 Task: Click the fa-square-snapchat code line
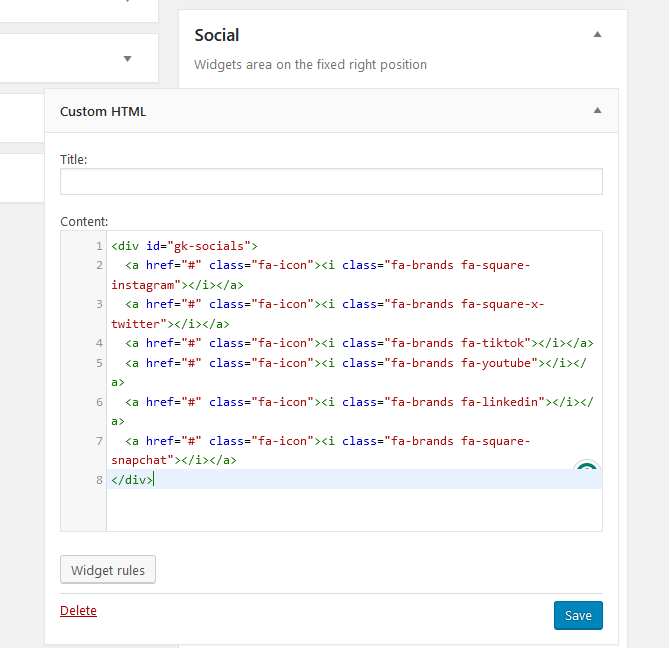click(x=330, y=441)
